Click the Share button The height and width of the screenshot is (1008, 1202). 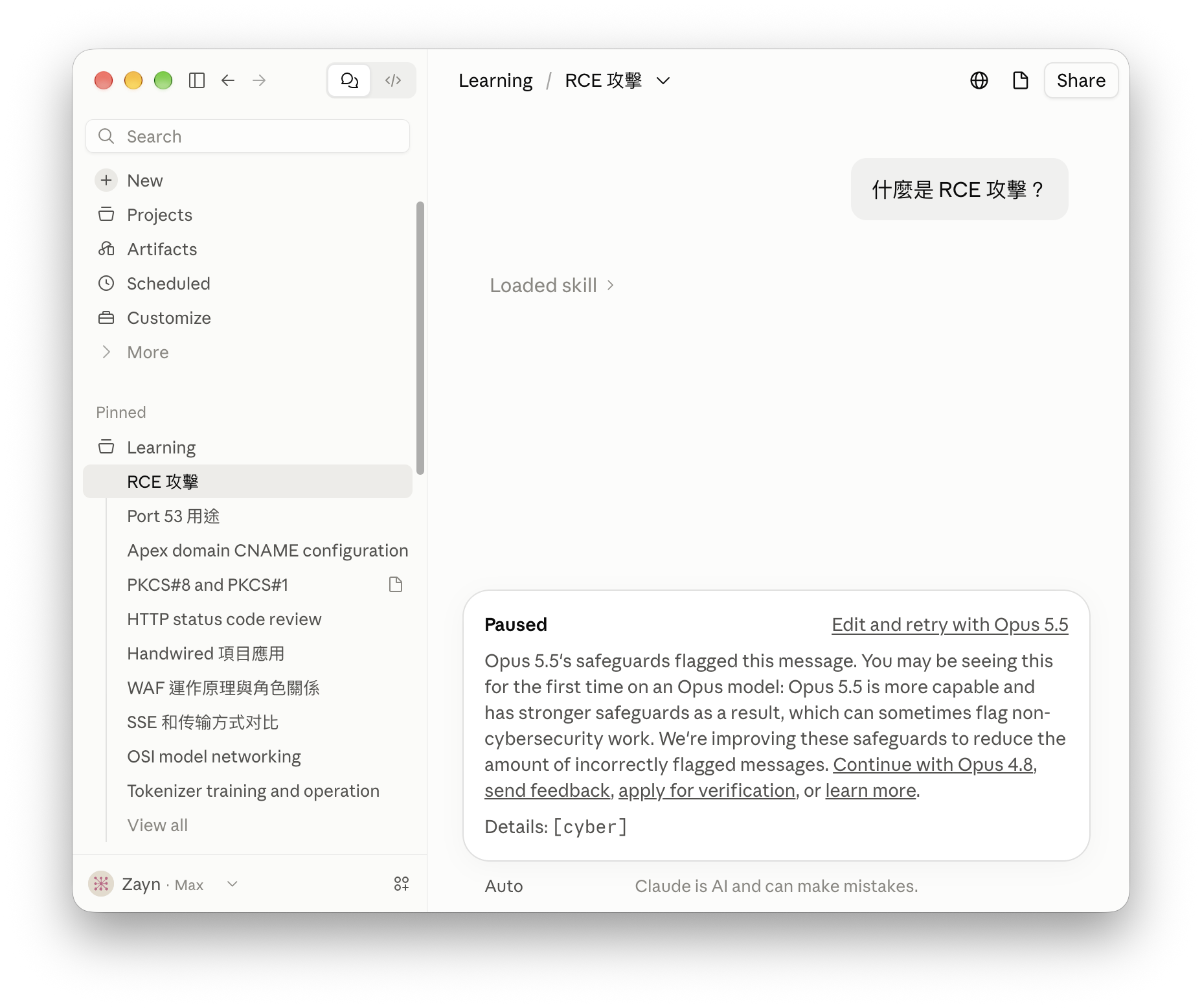point(1081,80)
